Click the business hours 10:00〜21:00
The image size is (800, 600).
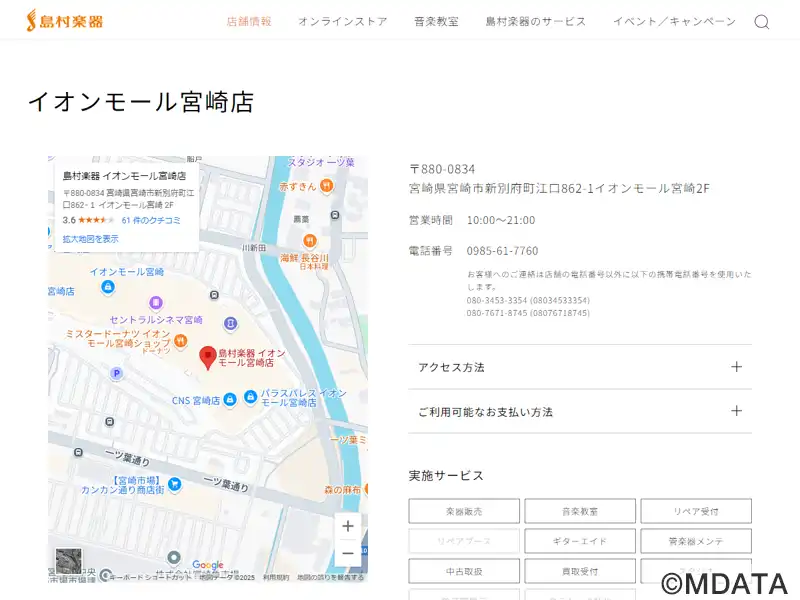click(x=501, y=220)
